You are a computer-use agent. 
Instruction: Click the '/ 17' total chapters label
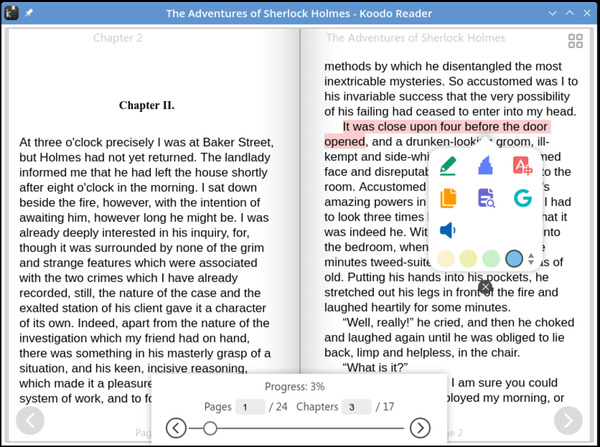tap(385, 406)
